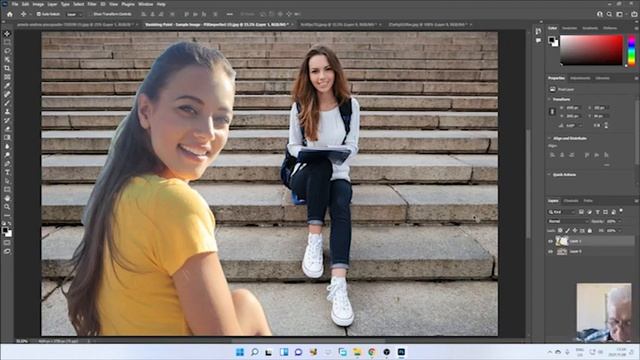Select the Frame tool

7,77
